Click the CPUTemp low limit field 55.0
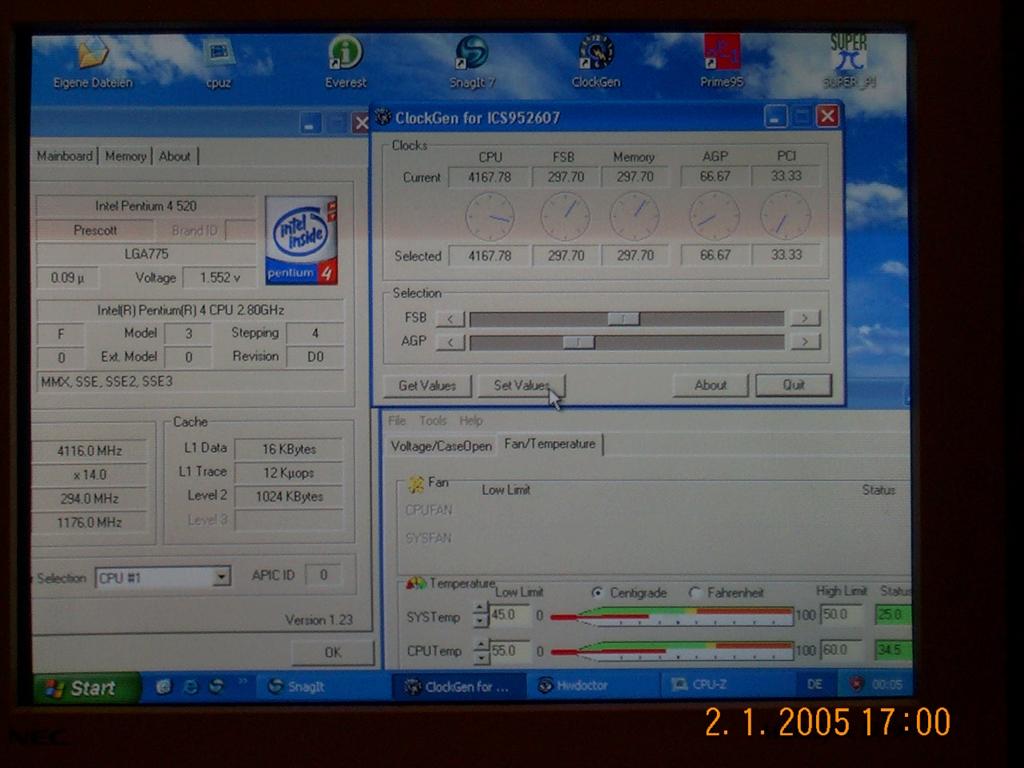 click(x=509, y=651)
